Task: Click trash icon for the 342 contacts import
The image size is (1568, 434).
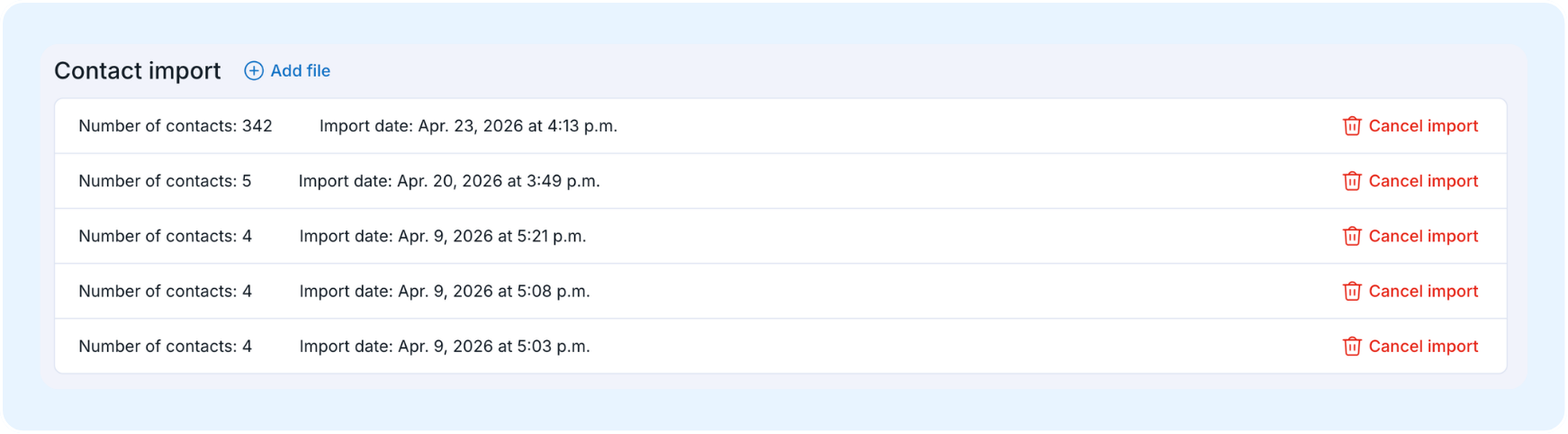Action: pyautogui.click(x=1352, y=126)
